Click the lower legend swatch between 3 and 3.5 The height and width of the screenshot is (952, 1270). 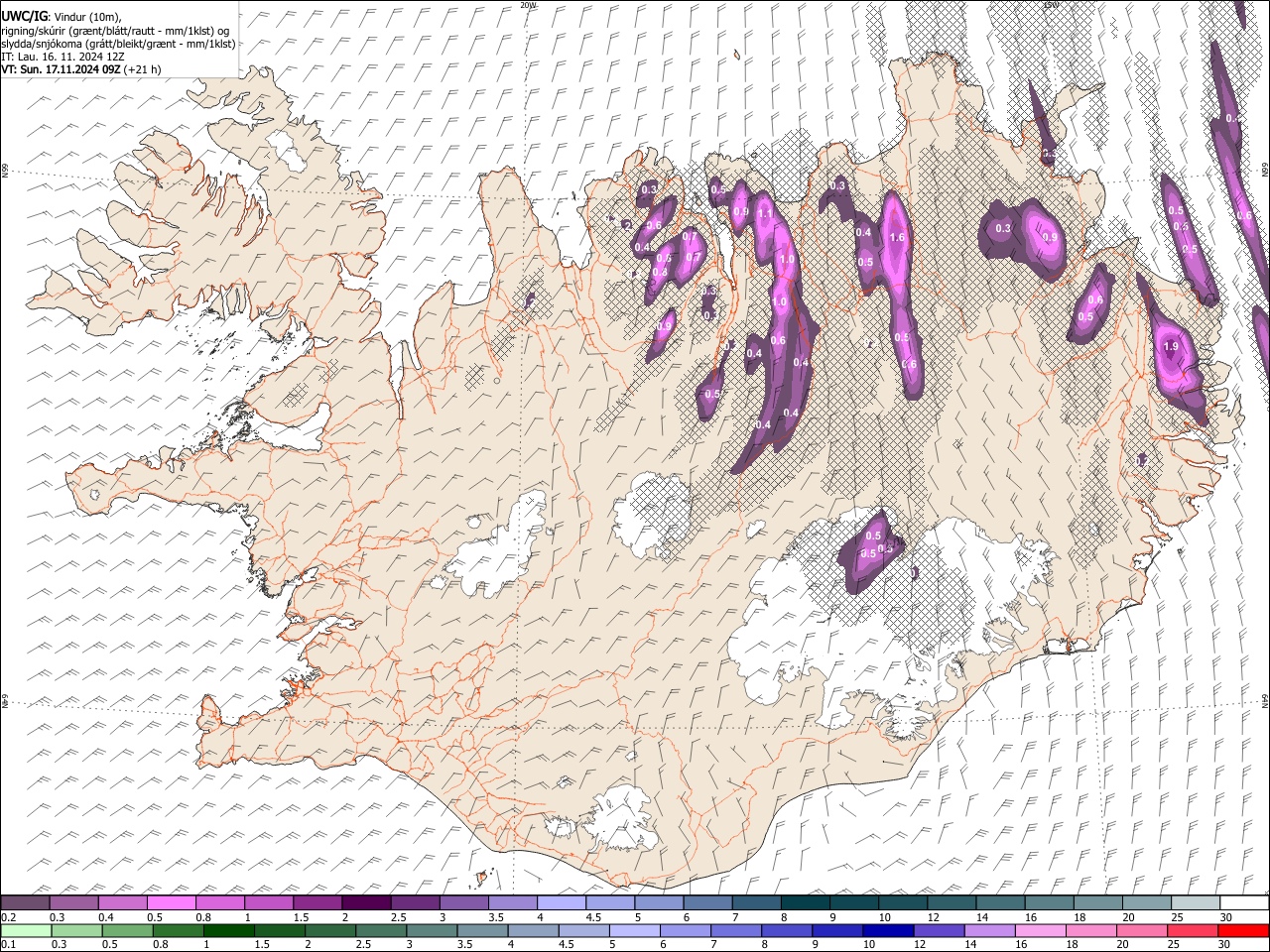(432, 931)
